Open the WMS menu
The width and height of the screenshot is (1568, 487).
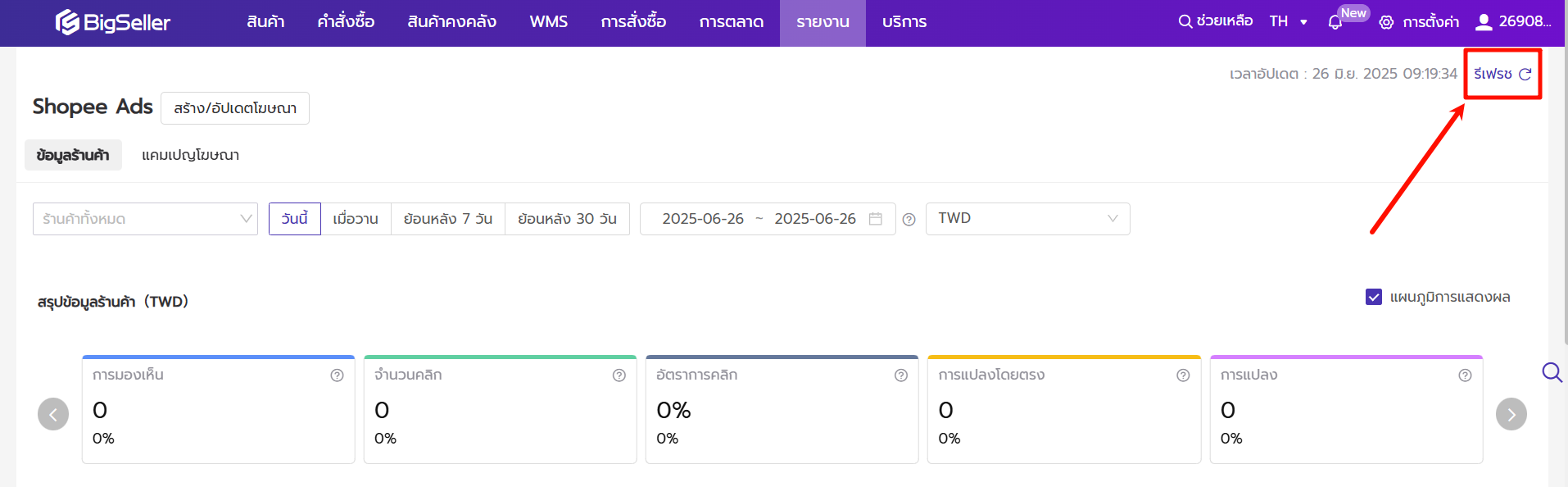[549, 22]
